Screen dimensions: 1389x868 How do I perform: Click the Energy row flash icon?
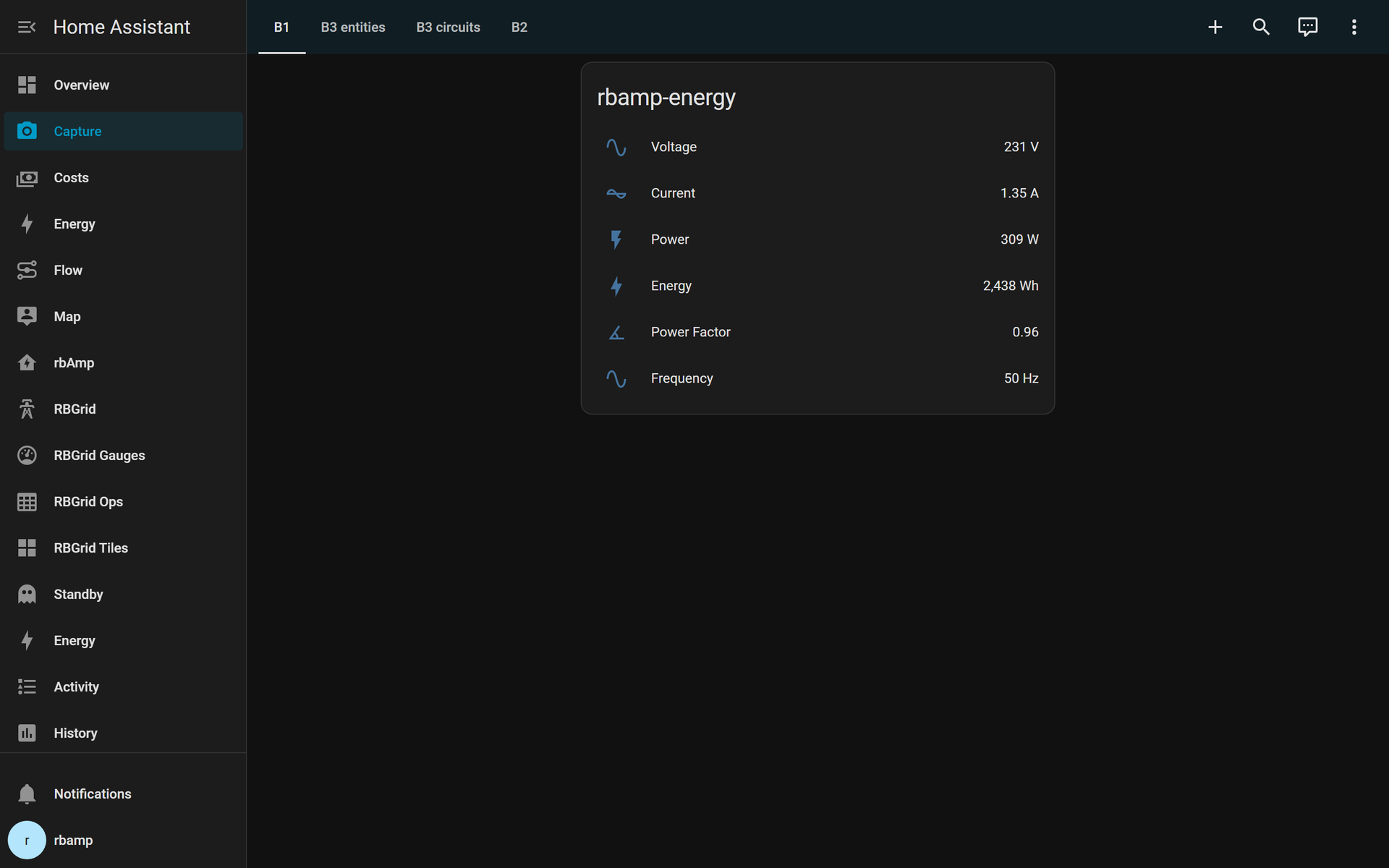click(x=616, y=286)
